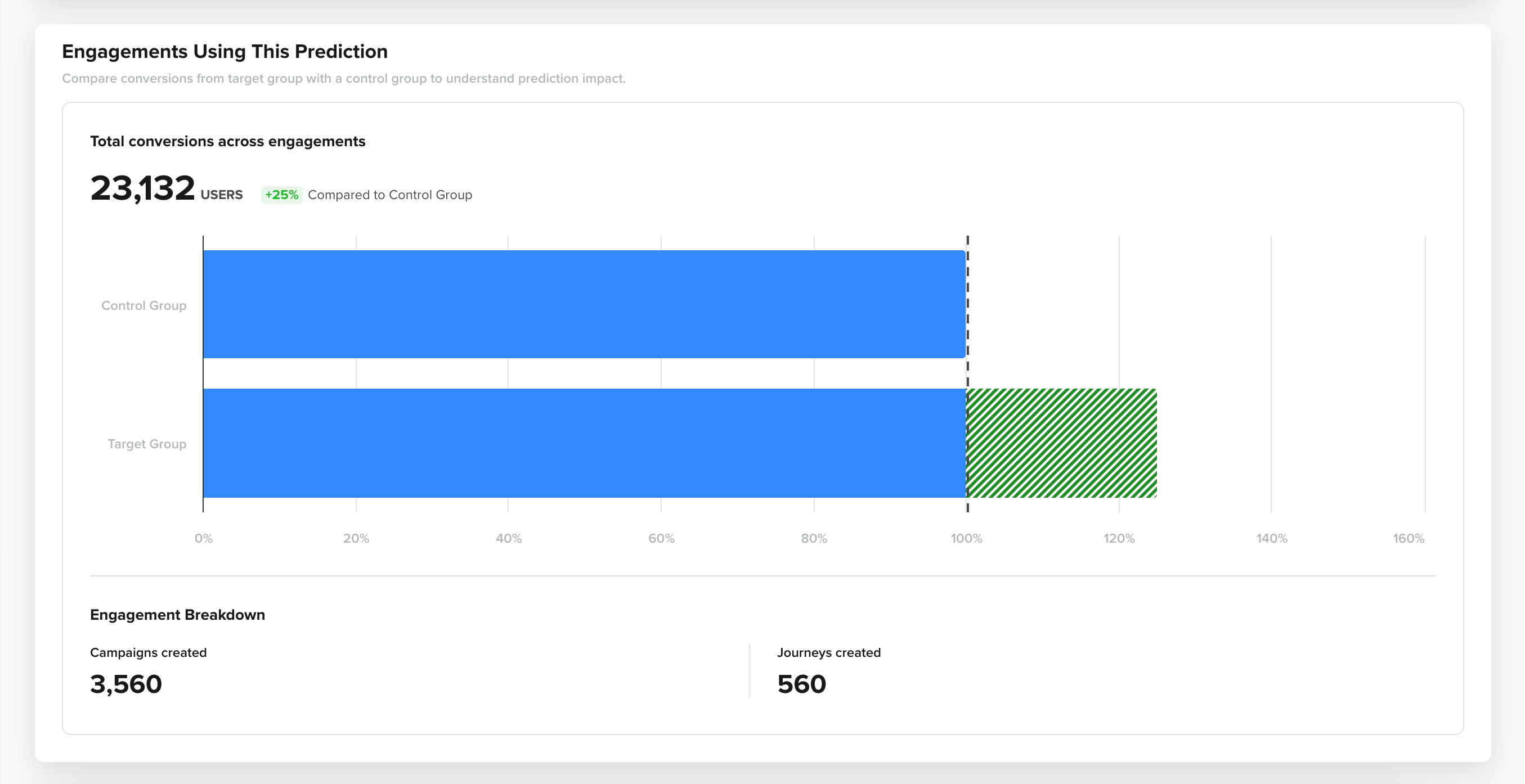Click the 'Journeys created' label
The image size is (1525, 784).
pos(829,652)
